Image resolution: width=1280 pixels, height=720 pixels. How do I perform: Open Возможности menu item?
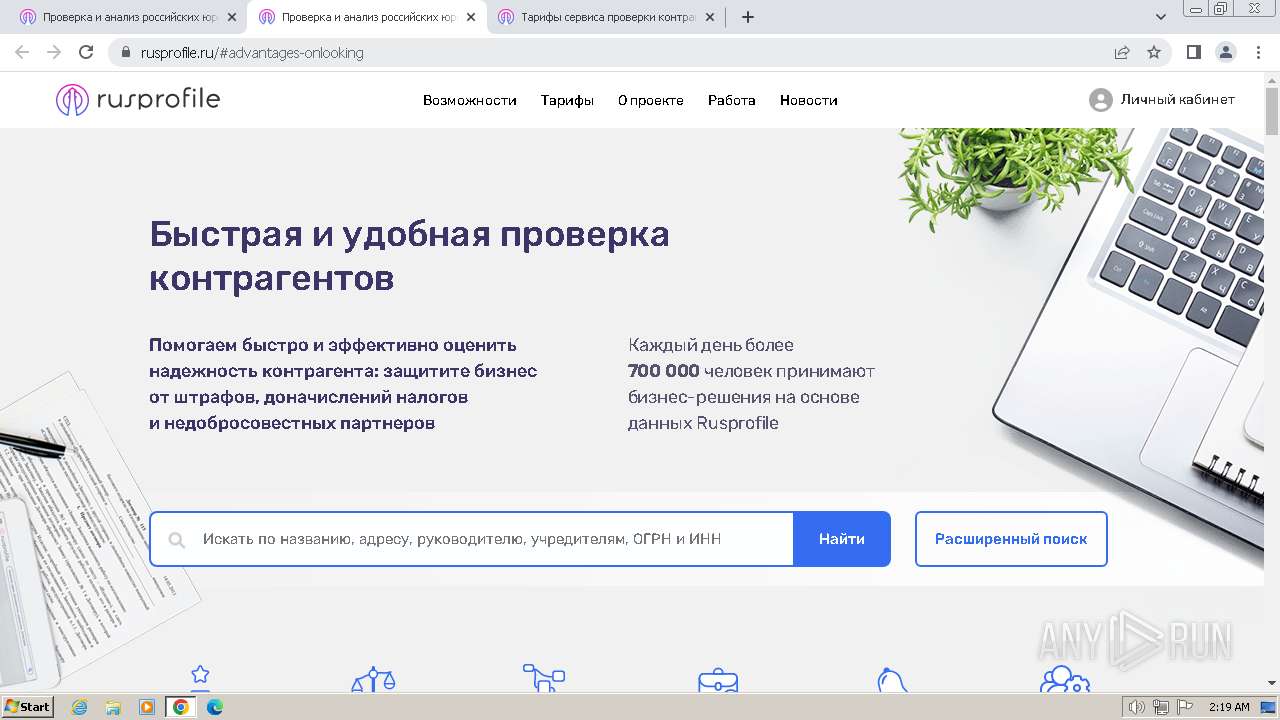470,100
